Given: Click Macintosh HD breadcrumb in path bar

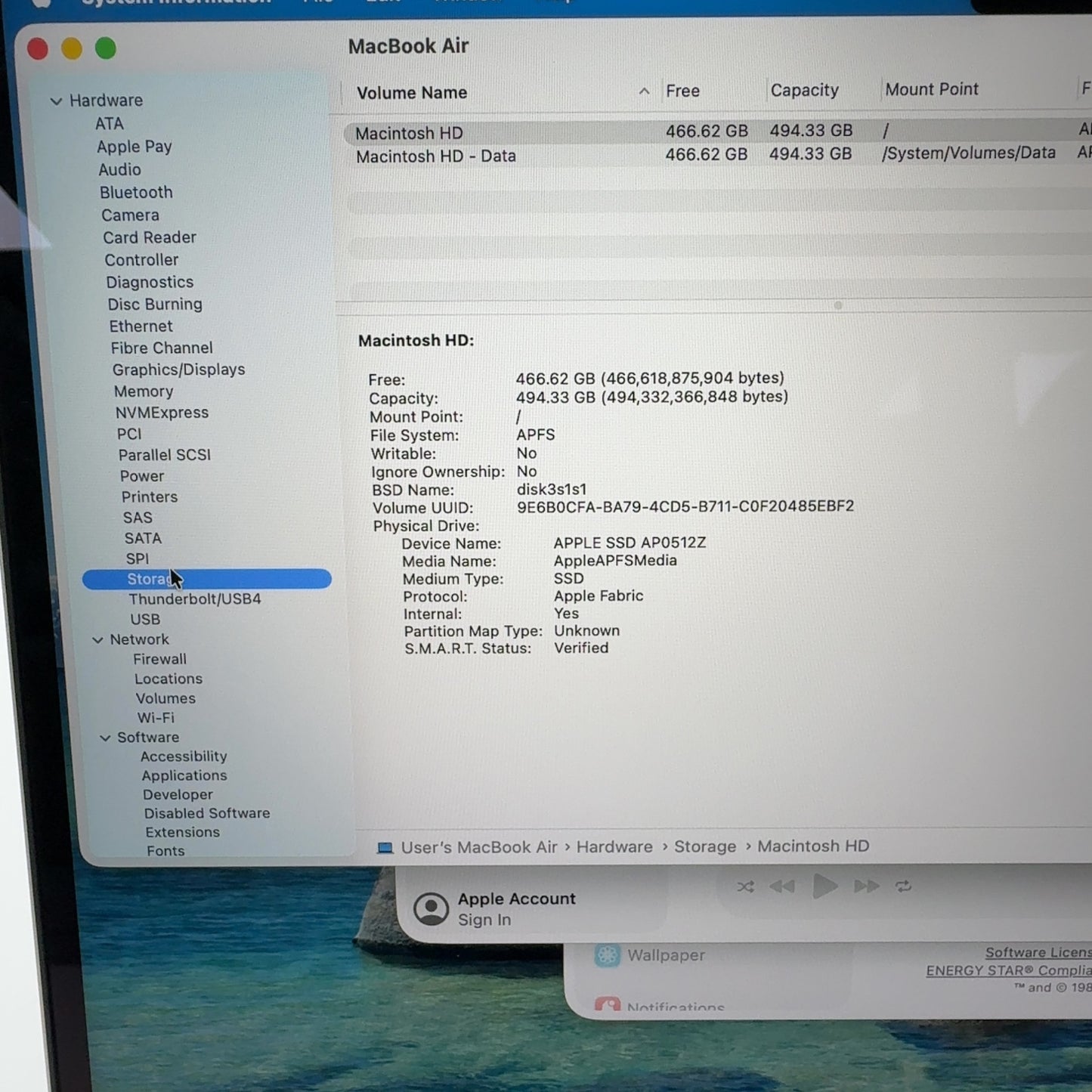Looking at the screenshot, I should (813, 846).
